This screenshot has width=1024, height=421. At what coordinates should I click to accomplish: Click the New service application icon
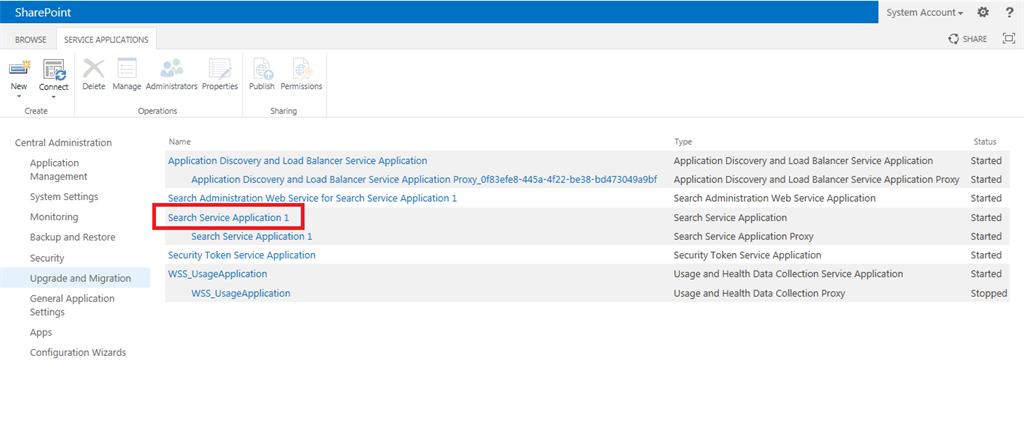(x=19, y=69)
